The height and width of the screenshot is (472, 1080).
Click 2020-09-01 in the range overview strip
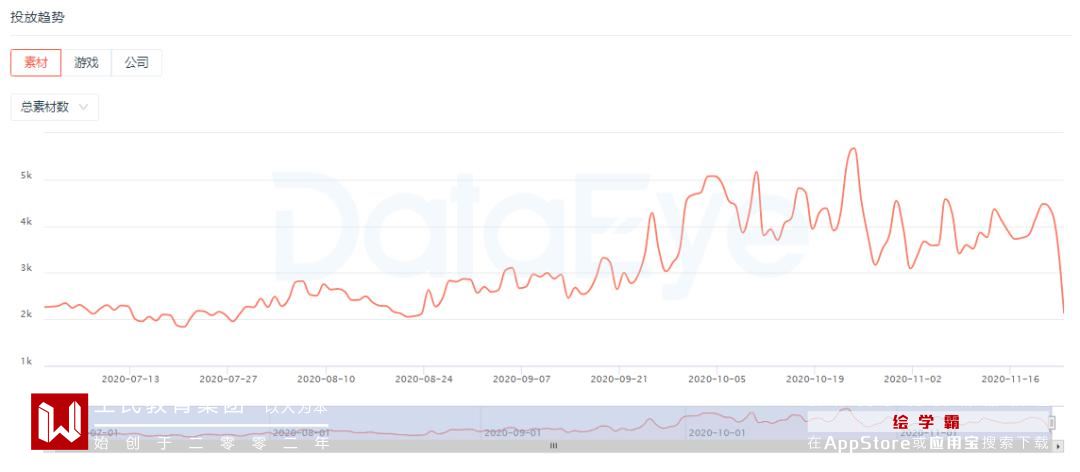[511, 433]
